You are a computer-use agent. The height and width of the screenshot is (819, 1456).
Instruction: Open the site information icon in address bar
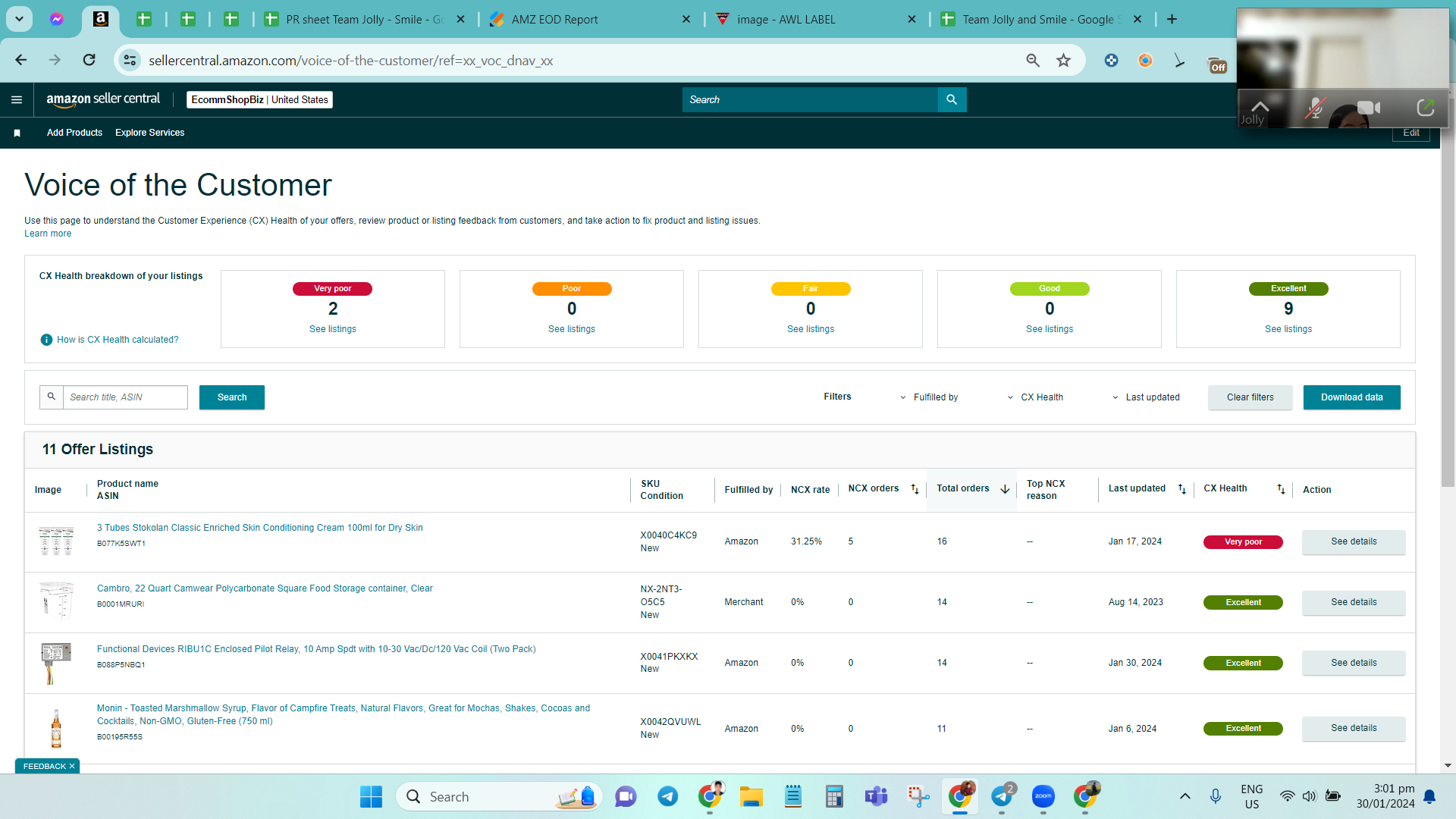tap(130, 60)
